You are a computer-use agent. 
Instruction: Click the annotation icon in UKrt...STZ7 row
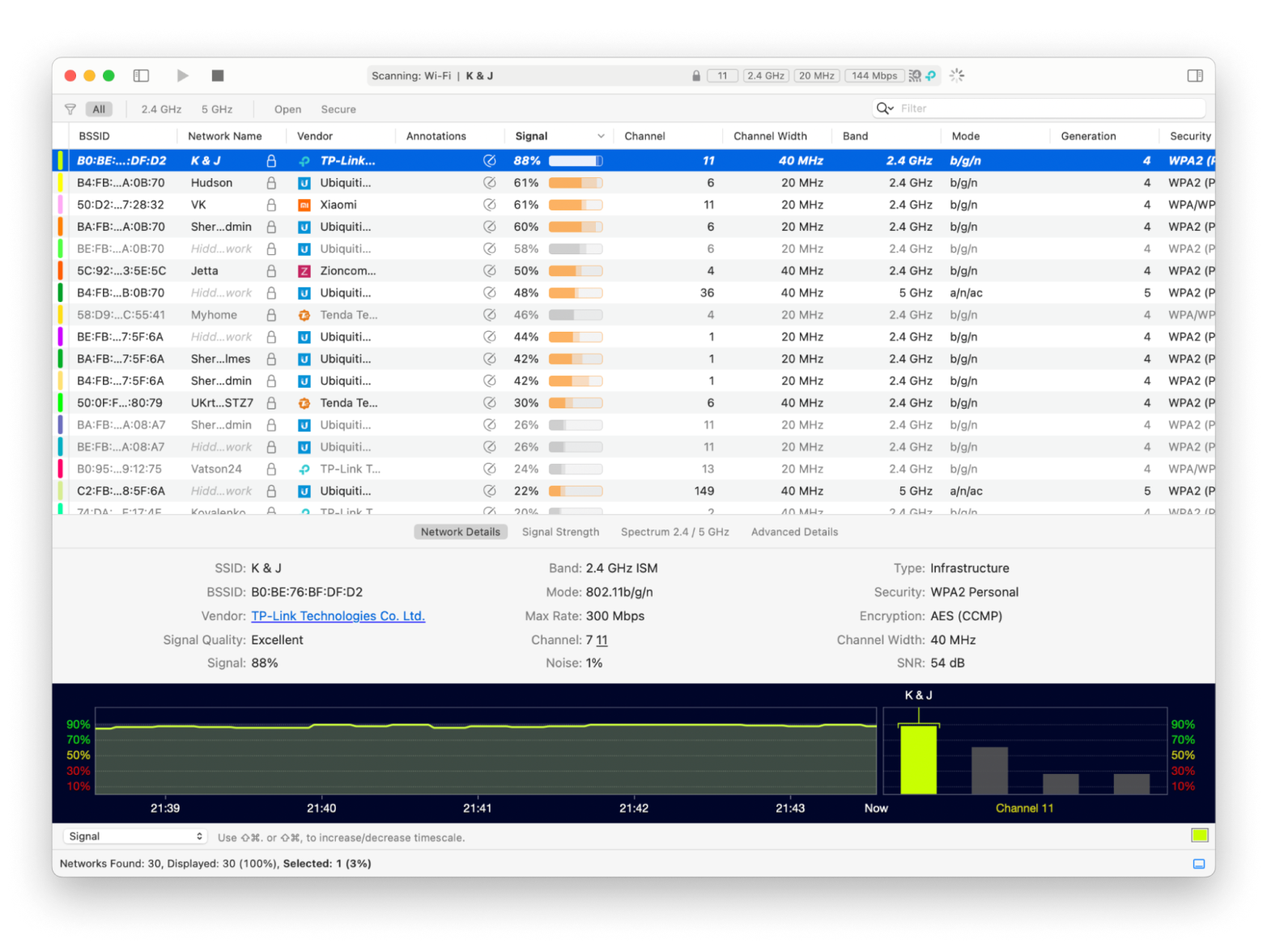490,402
